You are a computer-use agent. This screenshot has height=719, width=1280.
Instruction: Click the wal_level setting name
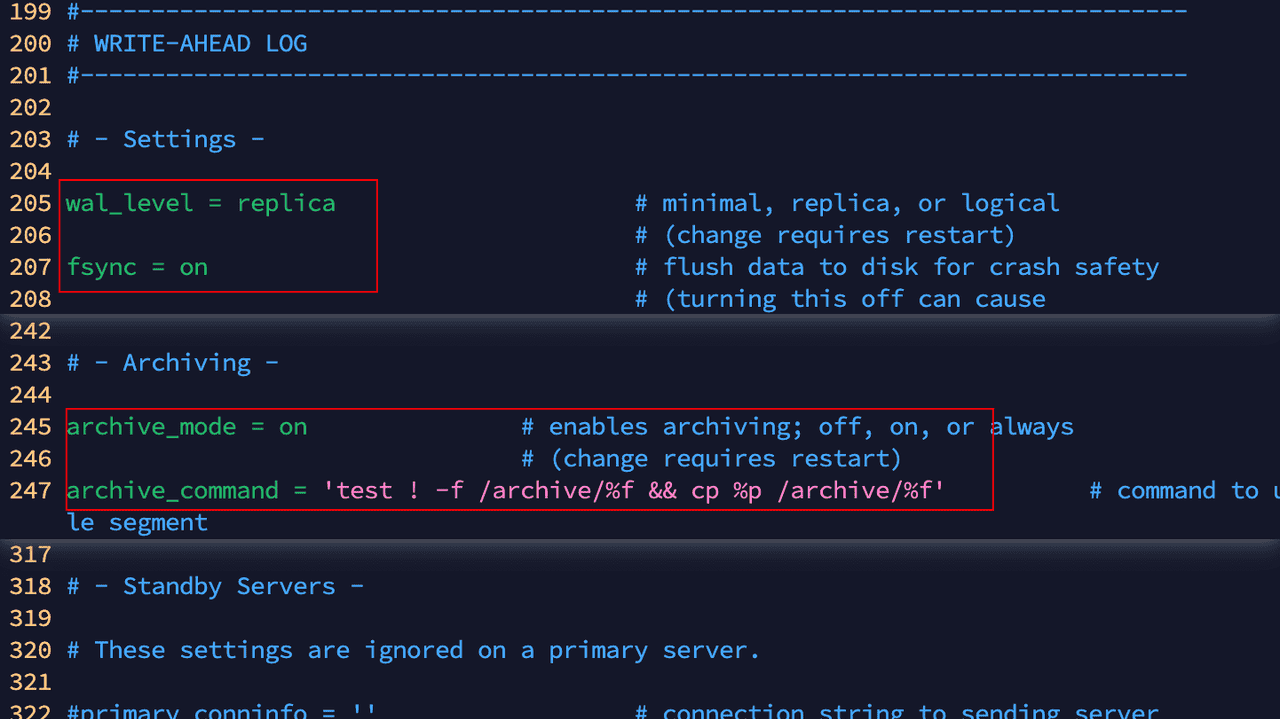(x=128, y=203)
